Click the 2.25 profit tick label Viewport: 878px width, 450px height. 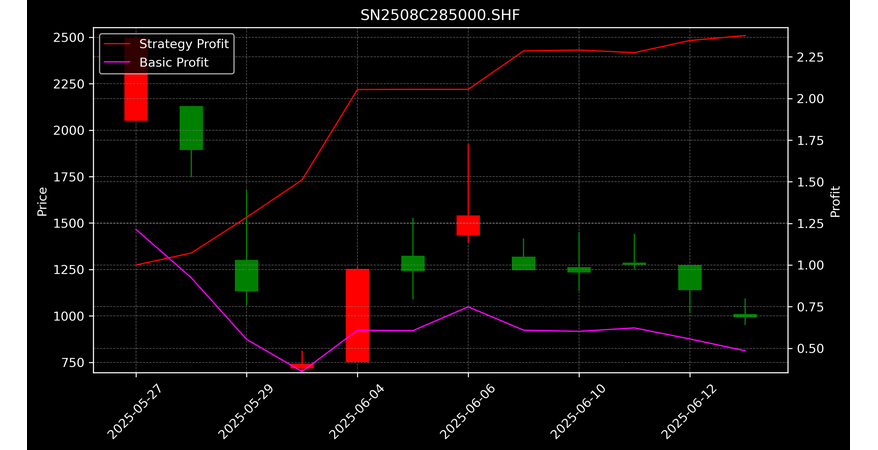tap(810, 57)
